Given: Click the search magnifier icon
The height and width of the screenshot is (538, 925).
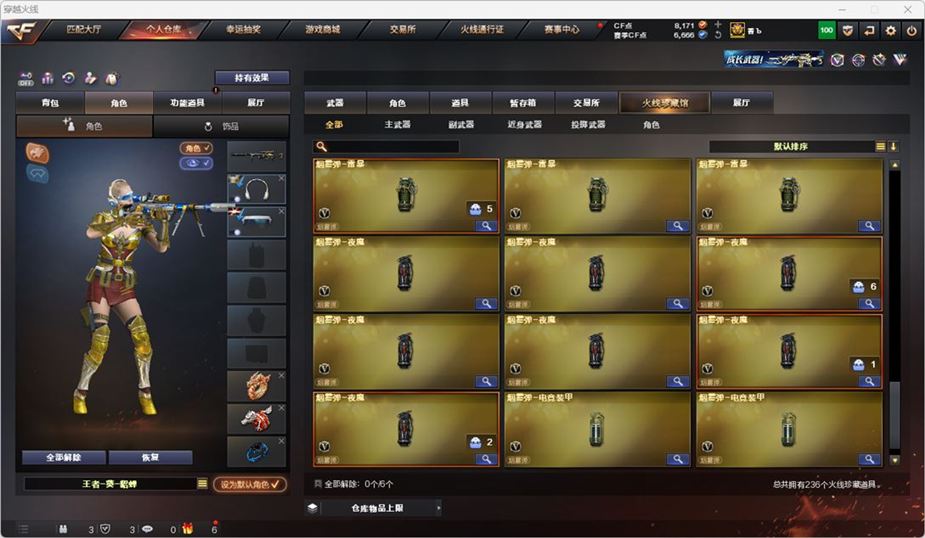Looking at the screenshot, I should (x=322, y=146).
